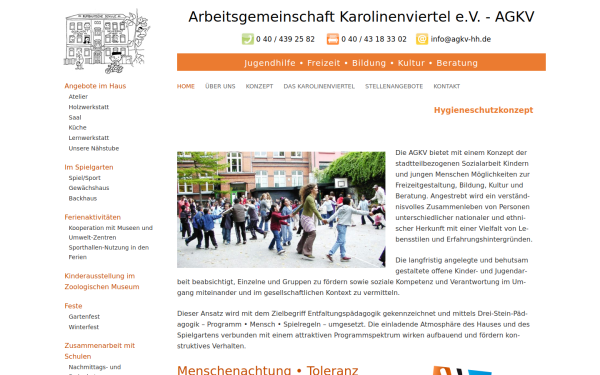The width and height of the screenshot is (600, 375).
Task: Open the Gewächshaus sidebar link
Action: point(89,188)
